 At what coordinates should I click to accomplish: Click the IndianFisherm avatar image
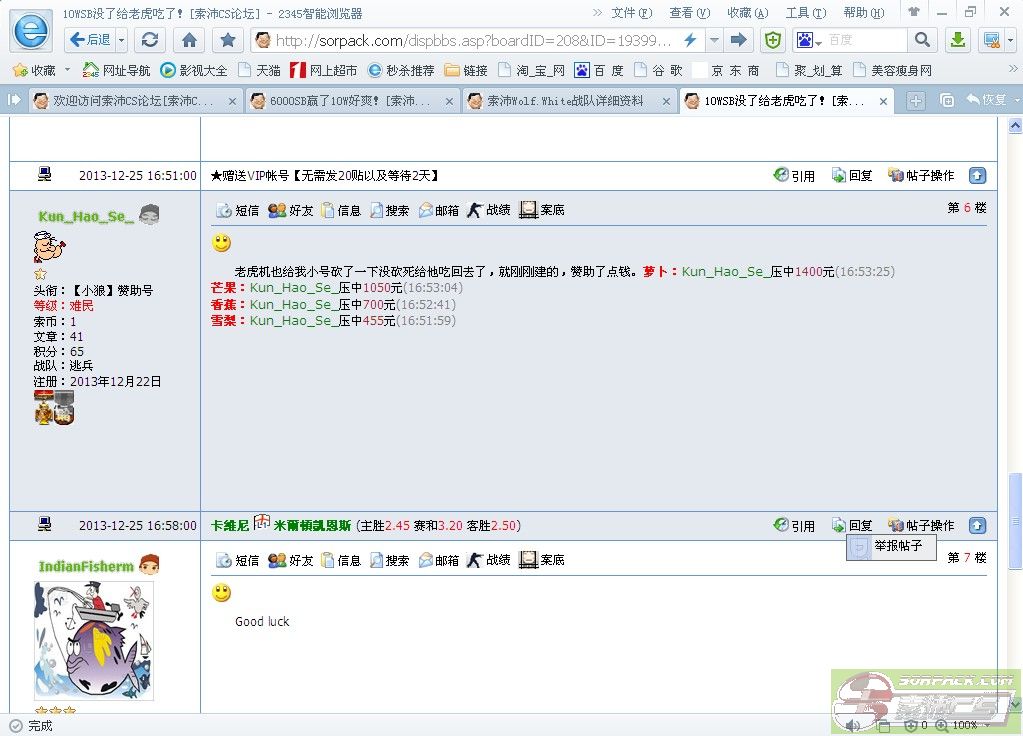(94, 640)
